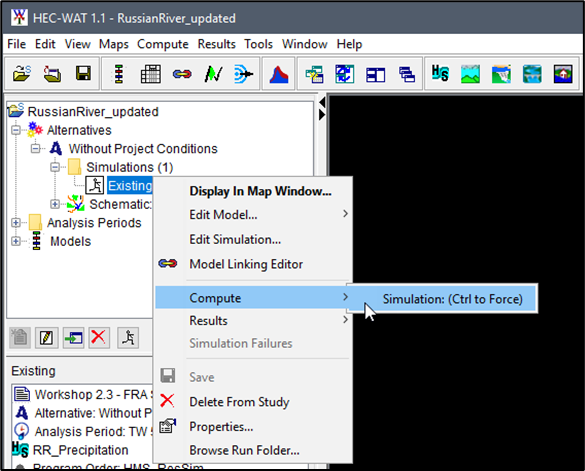Viewport: 585px width, 471px height.
Task: Collapse the Alternatives tree node
Action: tap(16, 130)
